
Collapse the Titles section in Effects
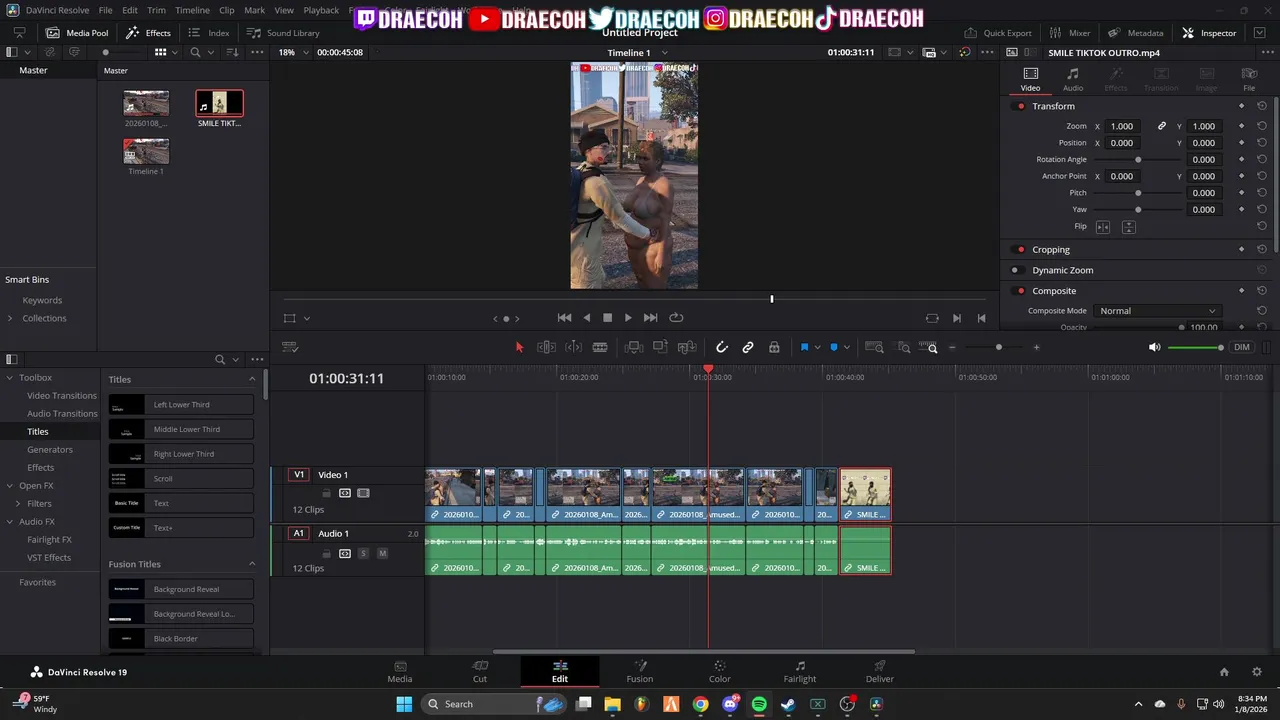[x=252, y=379]
